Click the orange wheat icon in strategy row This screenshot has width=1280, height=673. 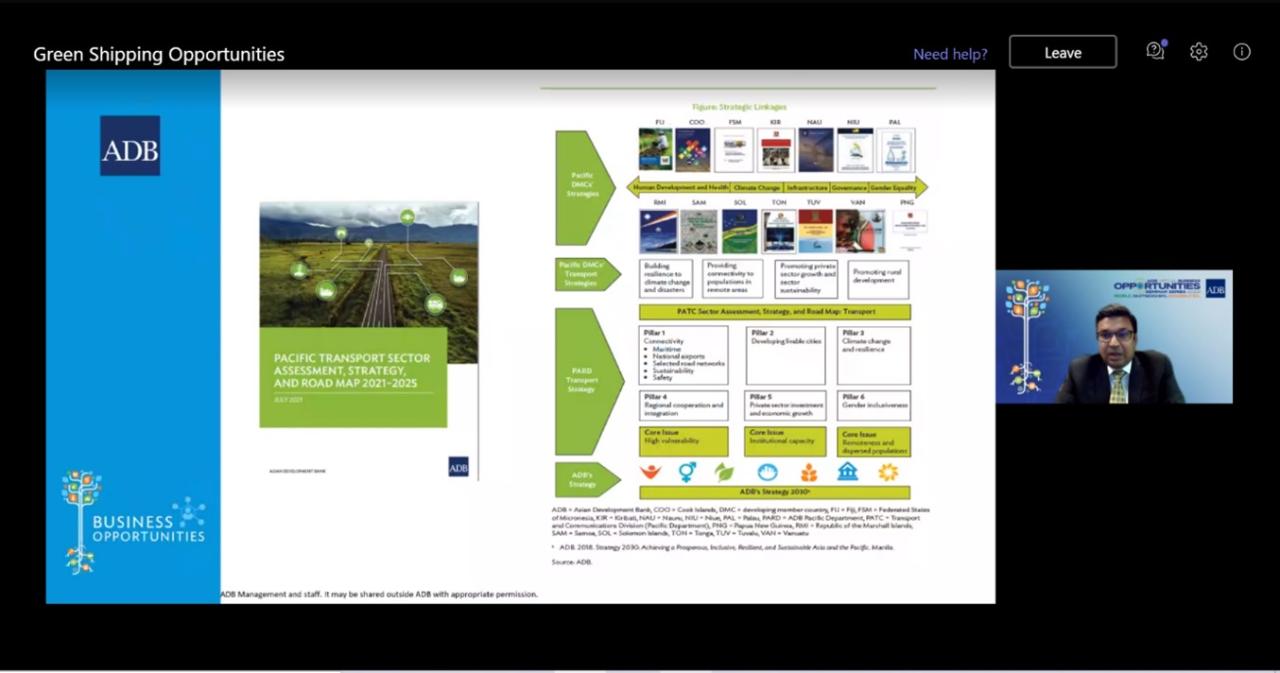[808, 472]
